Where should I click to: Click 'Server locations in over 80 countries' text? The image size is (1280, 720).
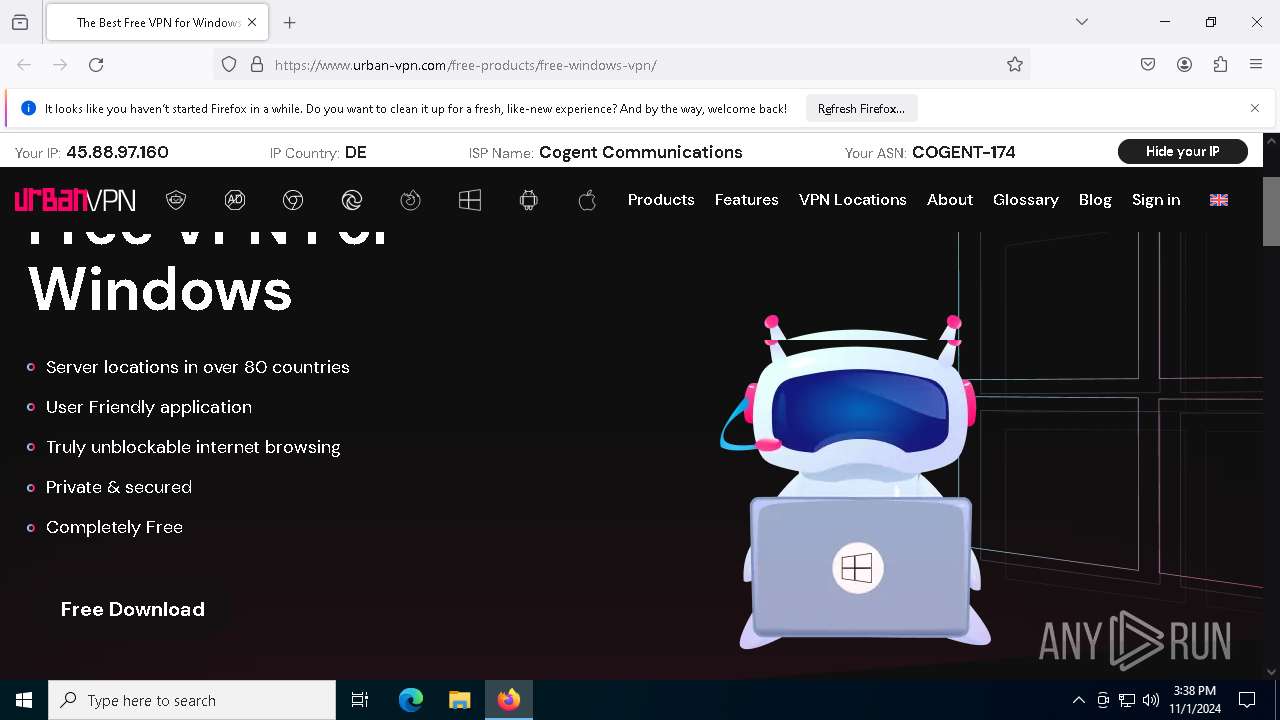pyautogui.click(x=198, y=367)
